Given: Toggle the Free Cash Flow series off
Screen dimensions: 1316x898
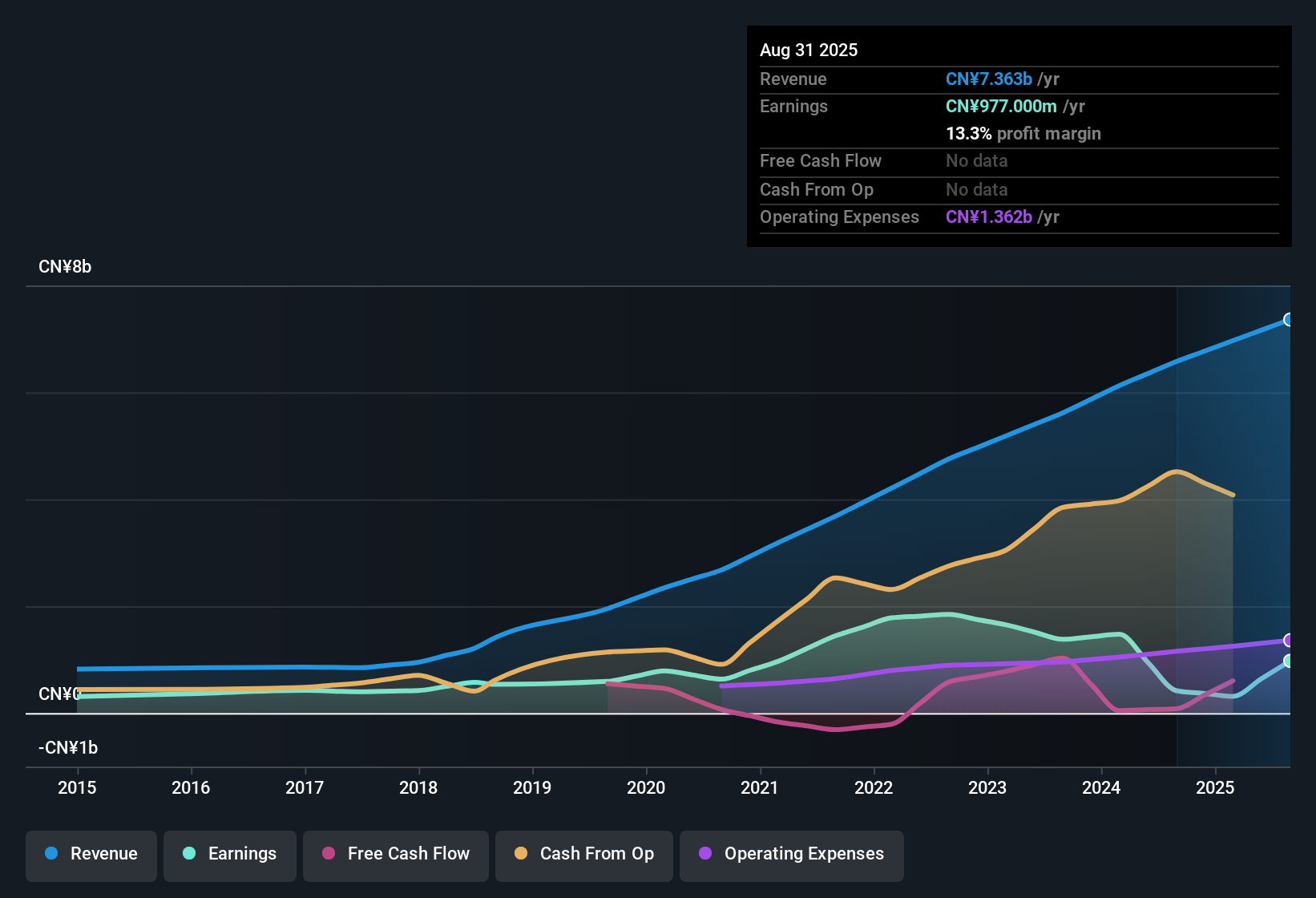Looking at the screenshot, I should pyautogui.click(x=395, y=854).
